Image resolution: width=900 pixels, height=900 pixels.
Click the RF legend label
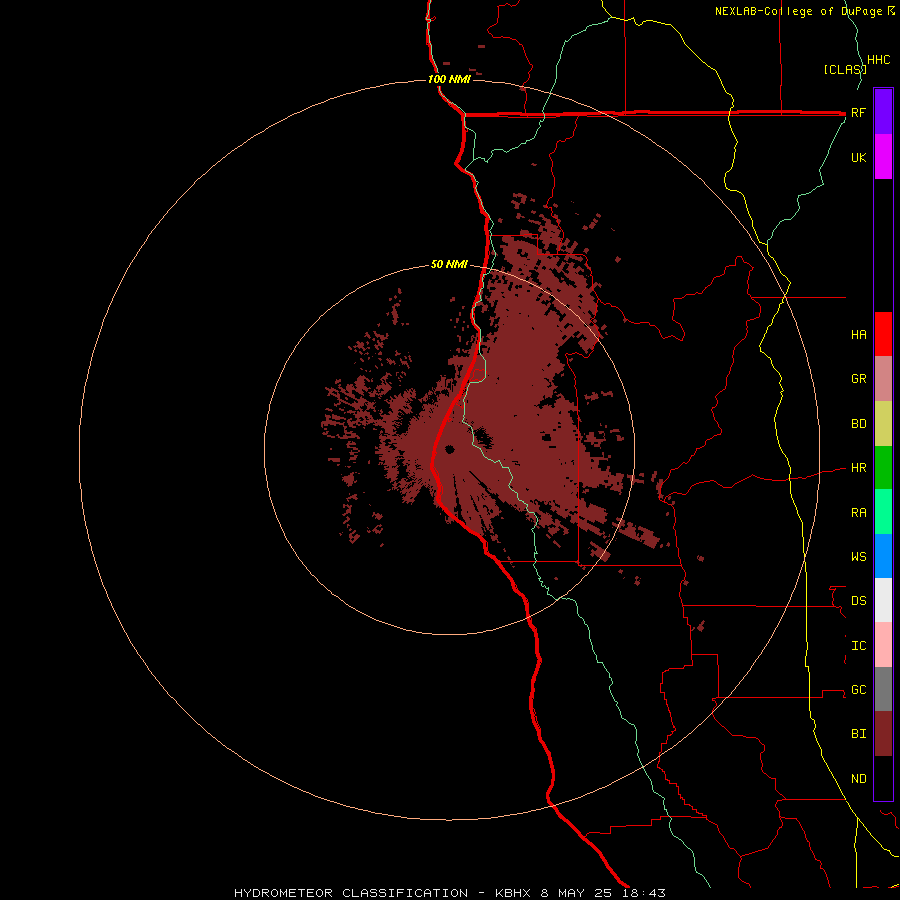click(x=858, y=112)
